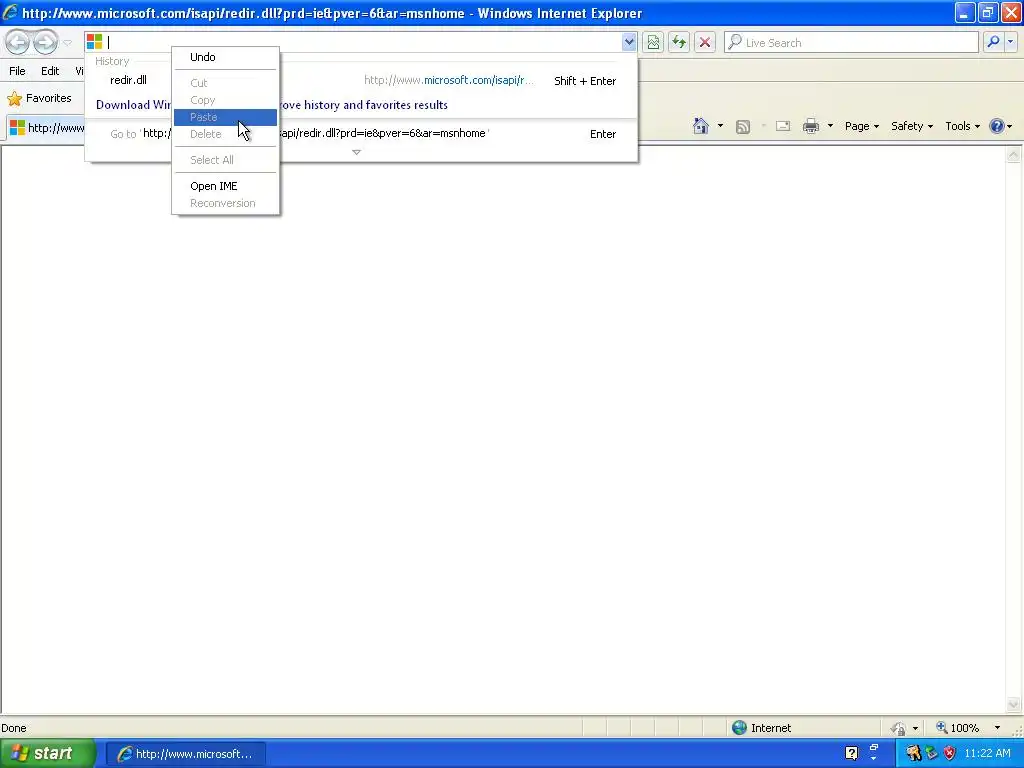Choose Undo in the context menu
Image resolution: width=1024 pixels, height=768 pixels.
click(225, 57)
